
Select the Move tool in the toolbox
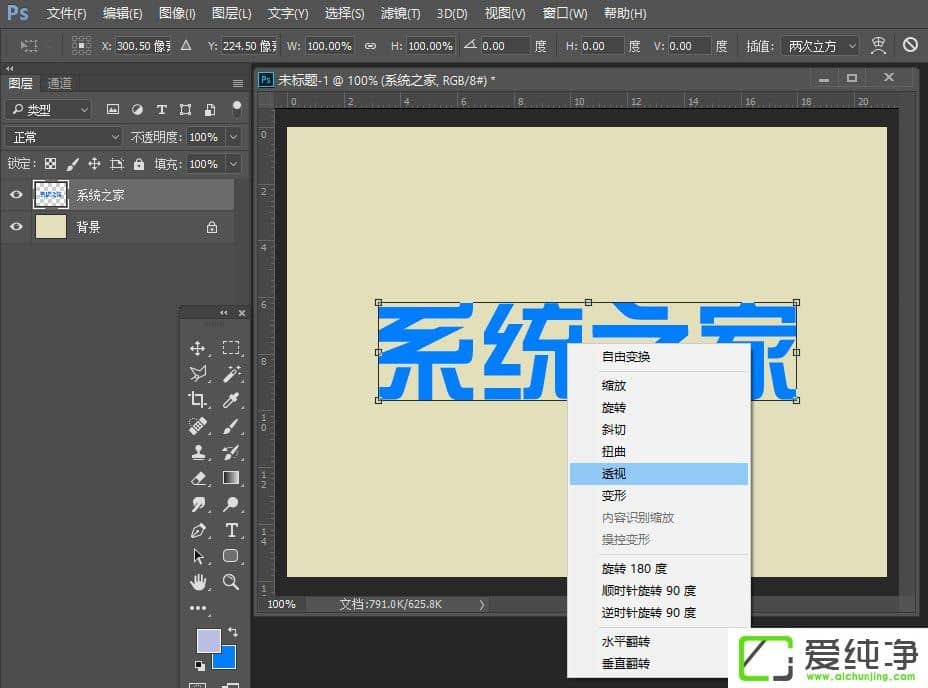pyautogui.click(x=198, y=348)
